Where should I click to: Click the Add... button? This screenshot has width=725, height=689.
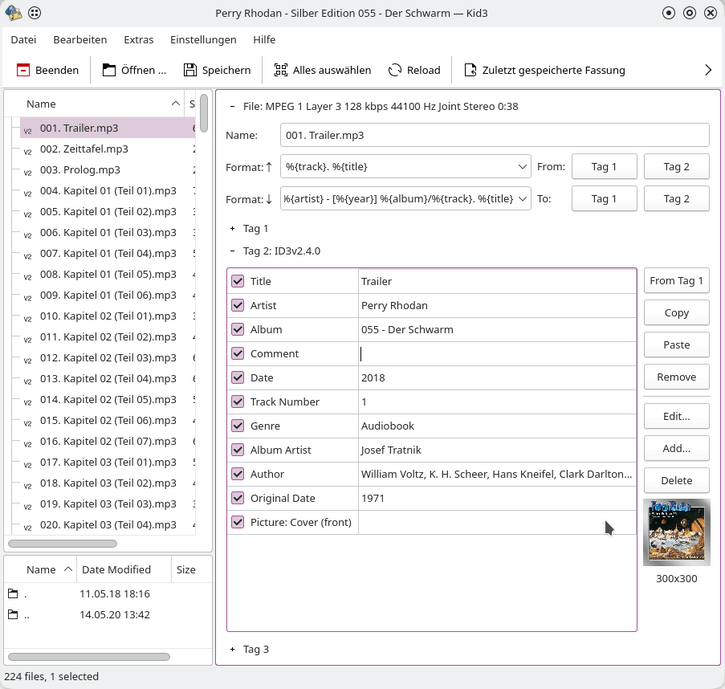[676, 449]
